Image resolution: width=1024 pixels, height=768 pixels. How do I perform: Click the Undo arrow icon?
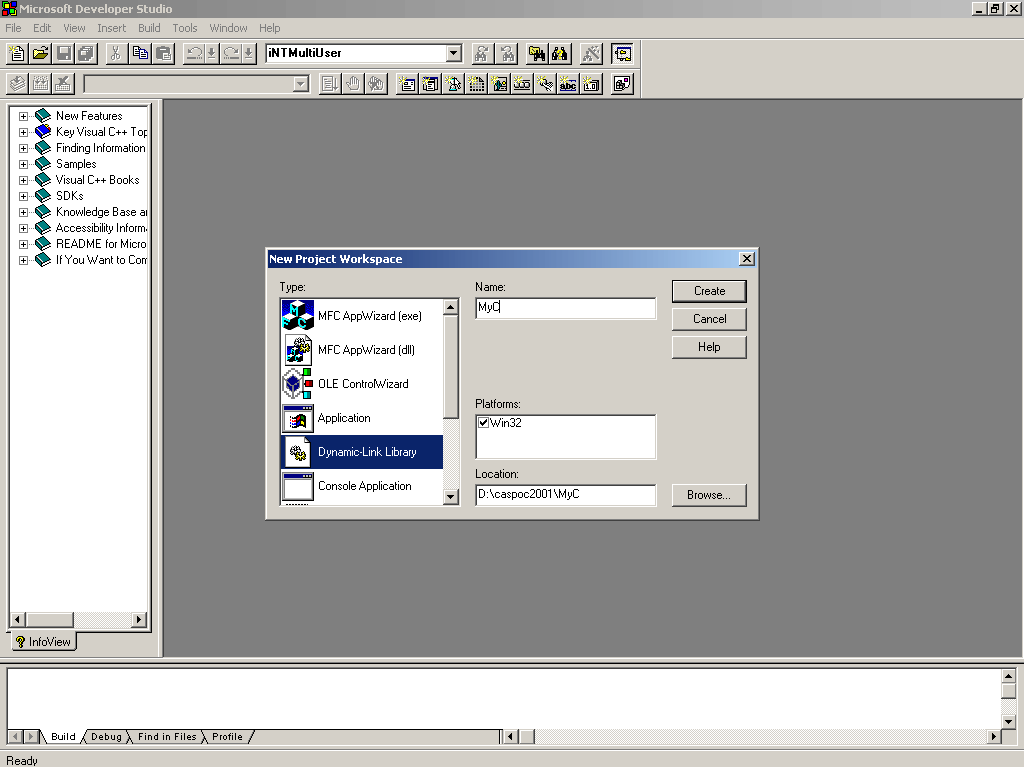tap(194, 54)
